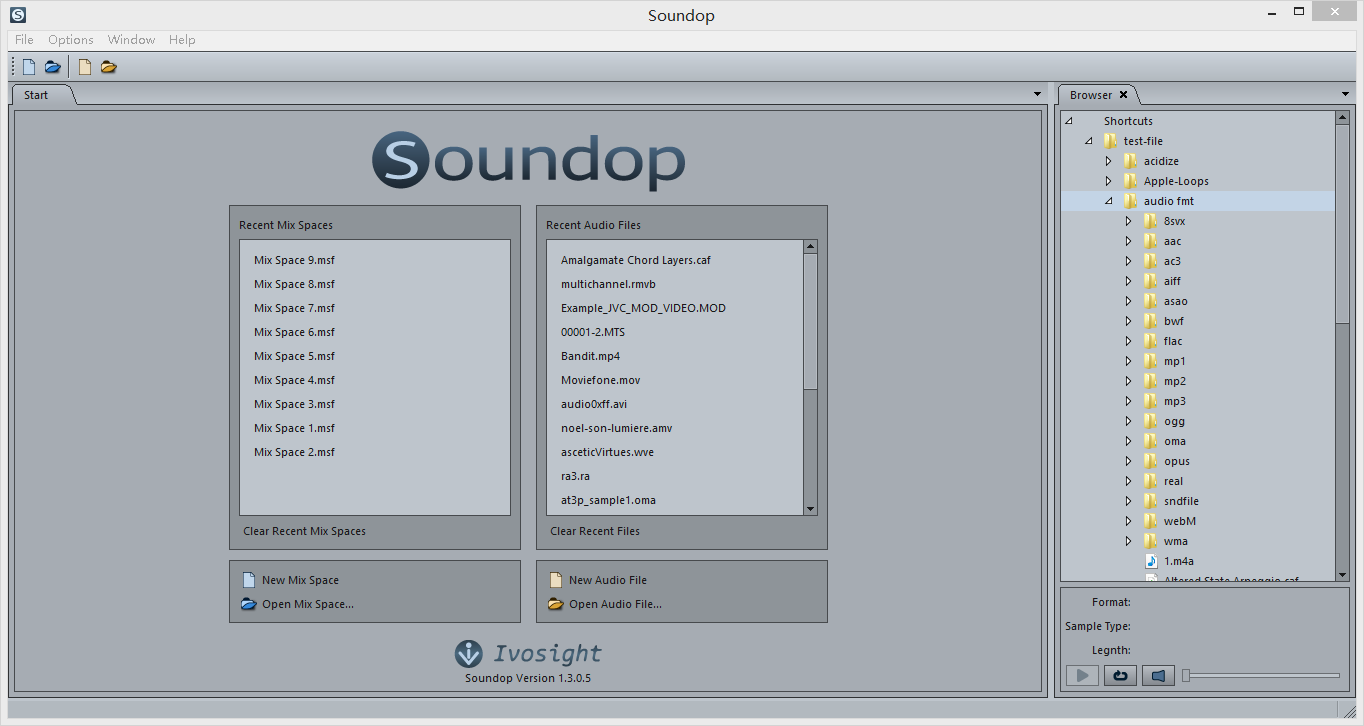The height and width of the screenshot is (726, 1364).
Task: Select the mp2 folder icon
Action: 1151,381
